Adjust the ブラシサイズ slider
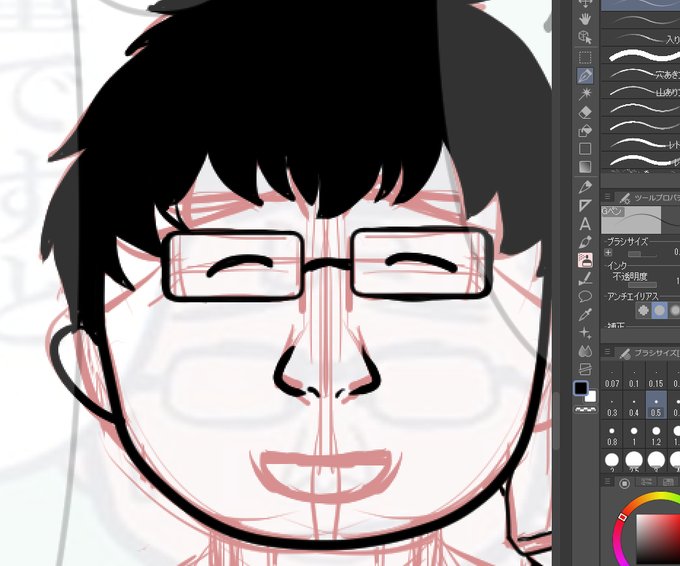680x566 pixels. pos(642,254)
